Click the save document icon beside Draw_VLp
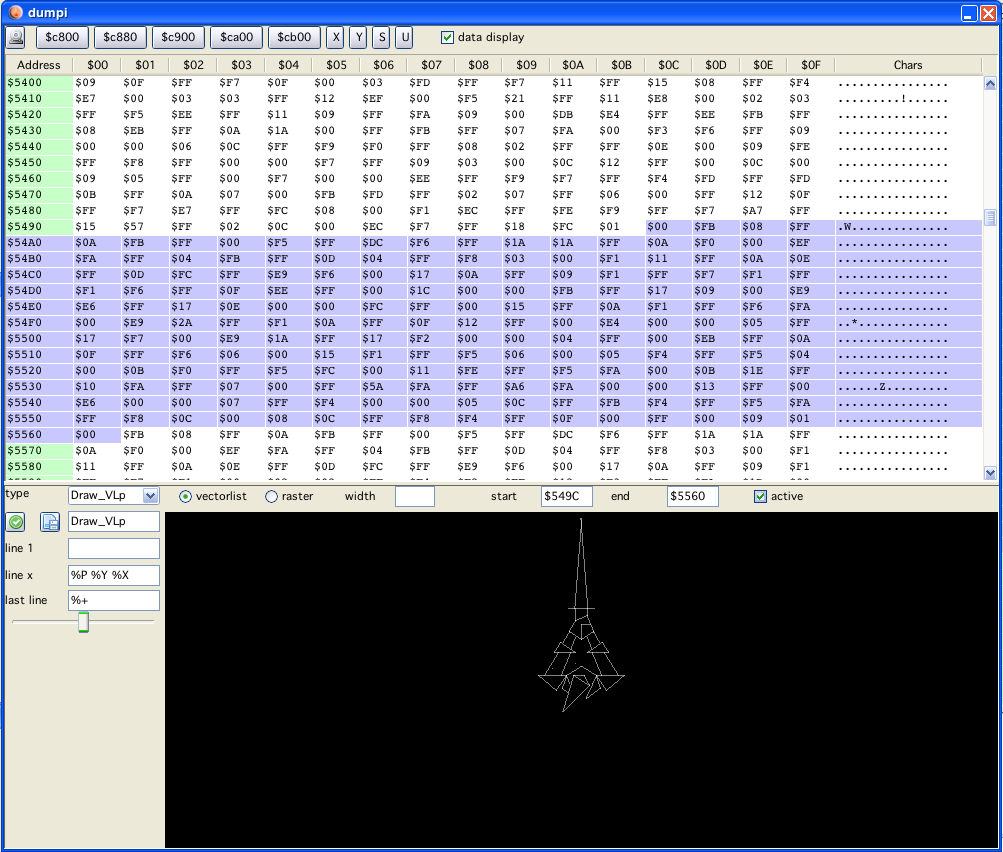Viewport: 1003px width, 852px height. 49,521
